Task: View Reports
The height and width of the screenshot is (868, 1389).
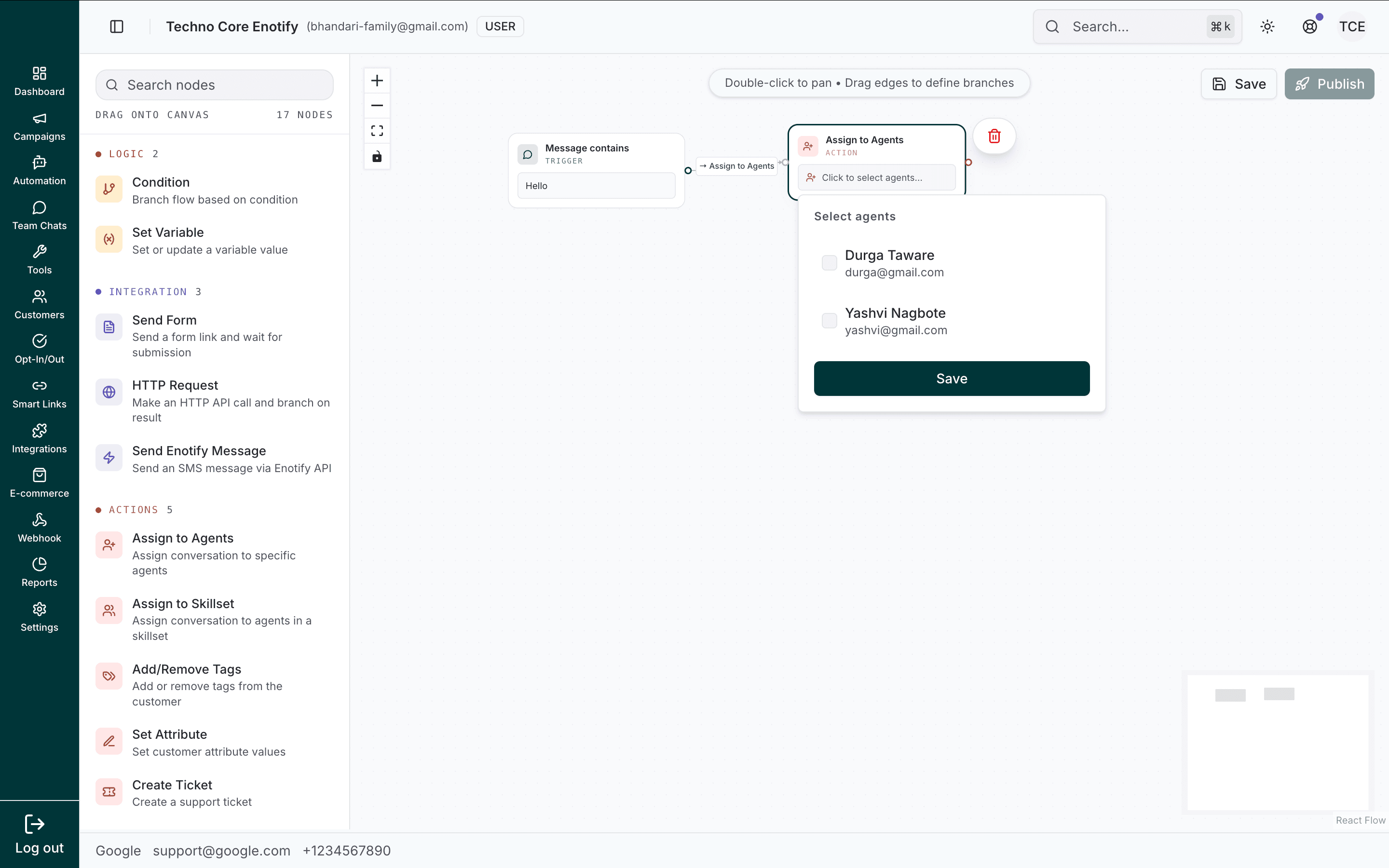Action: pos(39,571)
